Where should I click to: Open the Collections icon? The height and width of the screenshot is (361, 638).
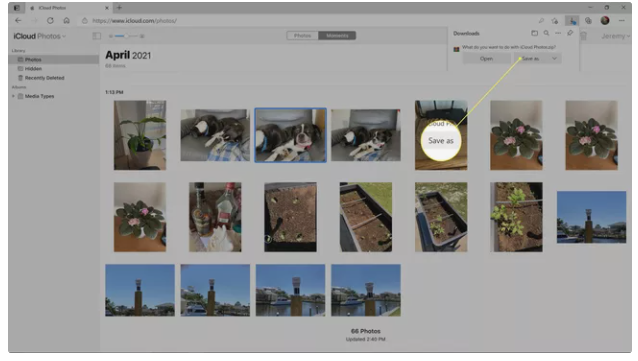click(x=588, y=21)
